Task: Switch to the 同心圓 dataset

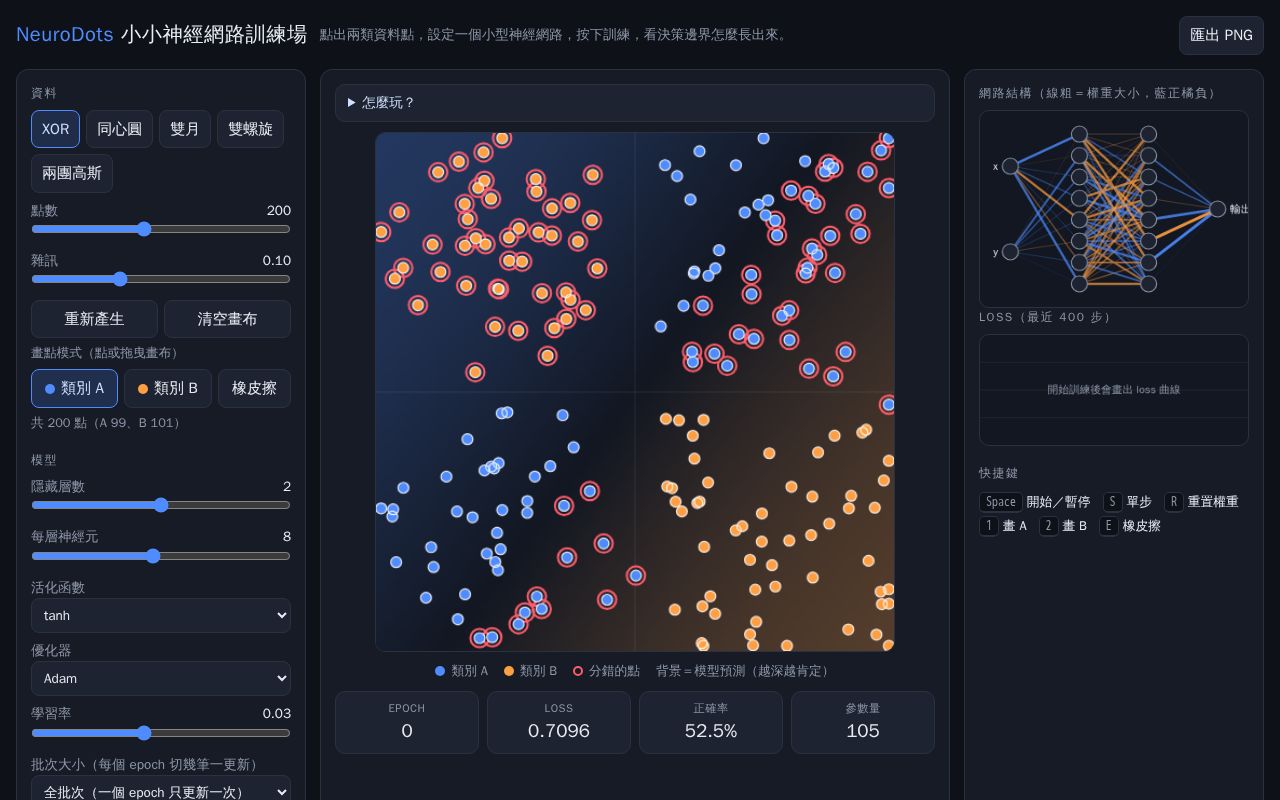Action: tap(119, 129)
